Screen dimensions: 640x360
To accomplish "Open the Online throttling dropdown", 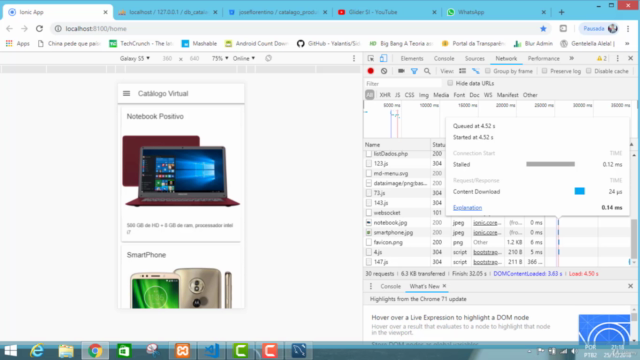I will (x=244, y=58).
